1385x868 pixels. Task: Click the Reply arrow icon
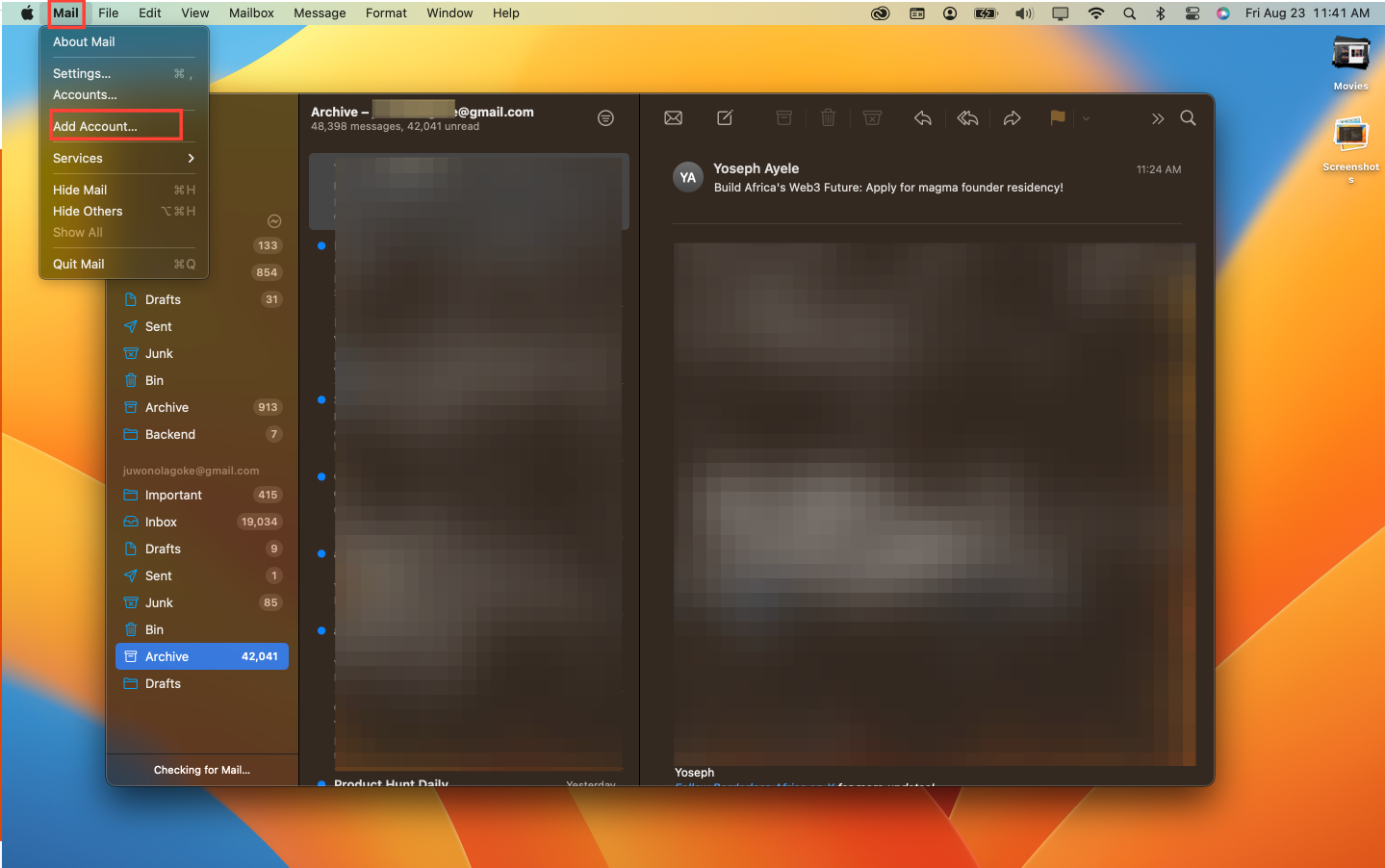tap(922, 118)
